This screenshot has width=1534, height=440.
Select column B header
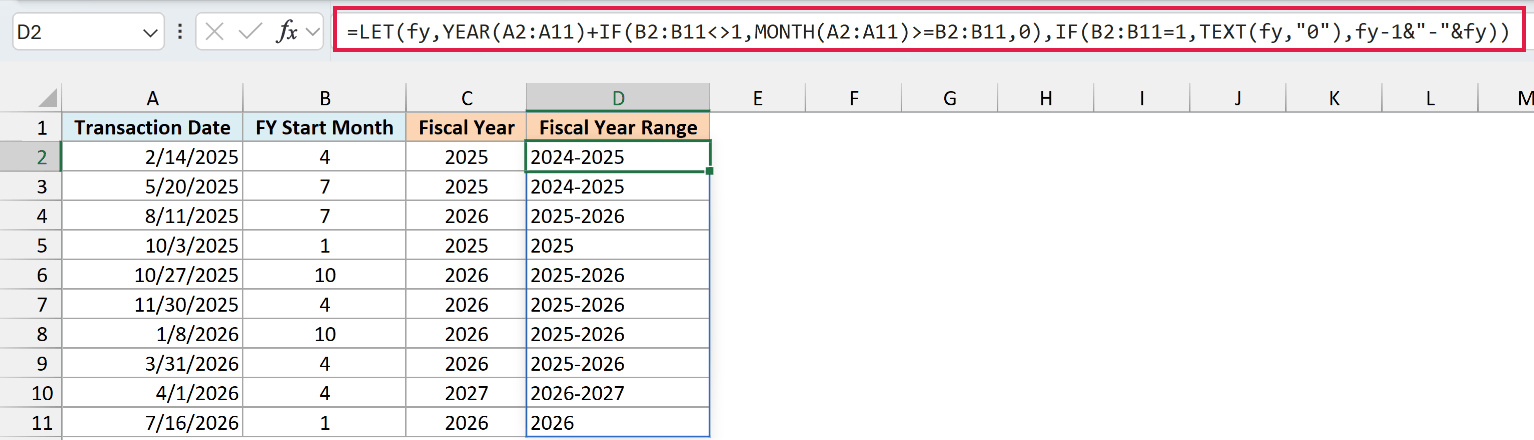click(x=324, y=98)
